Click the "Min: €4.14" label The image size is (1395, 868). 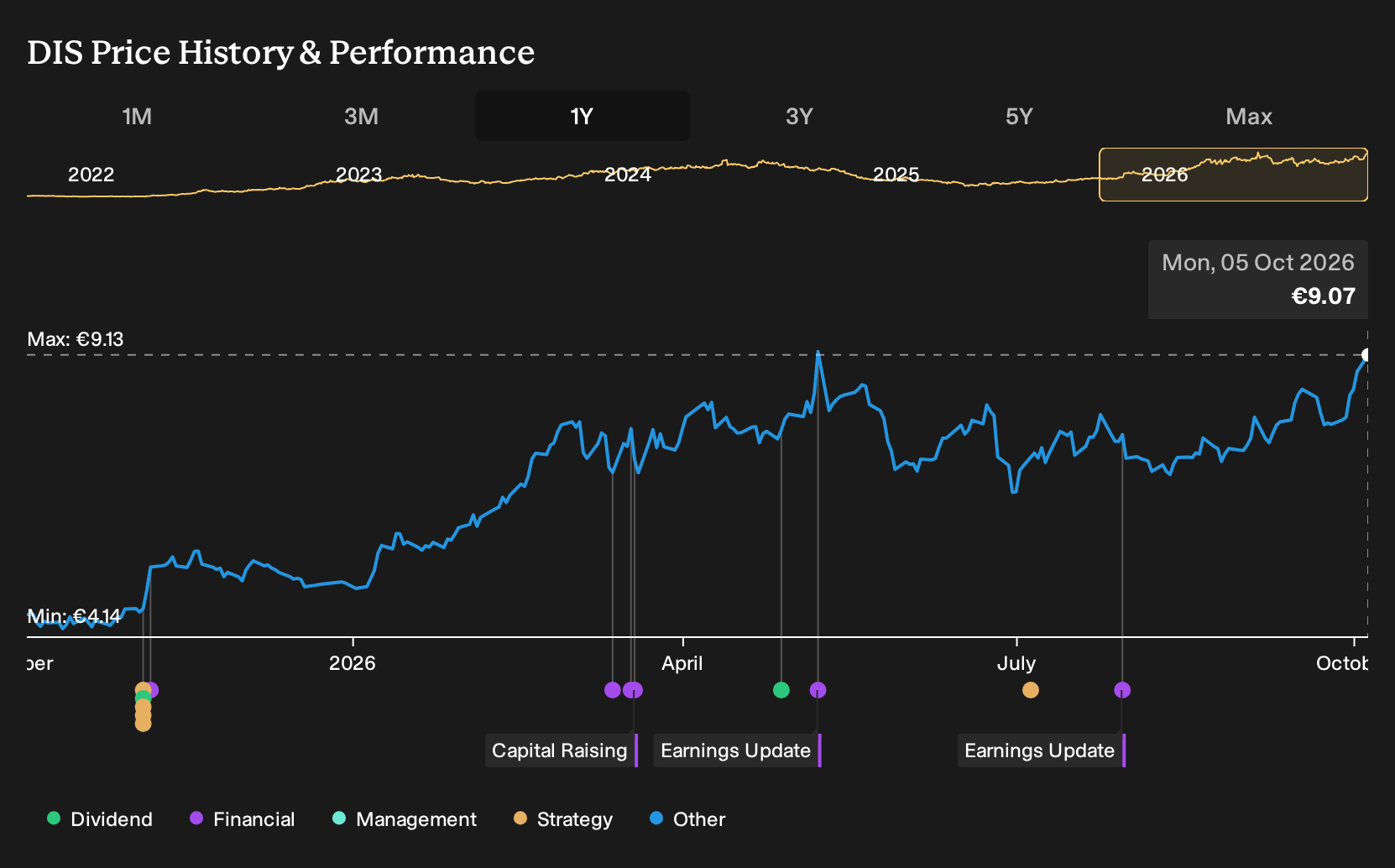[74, 617]
